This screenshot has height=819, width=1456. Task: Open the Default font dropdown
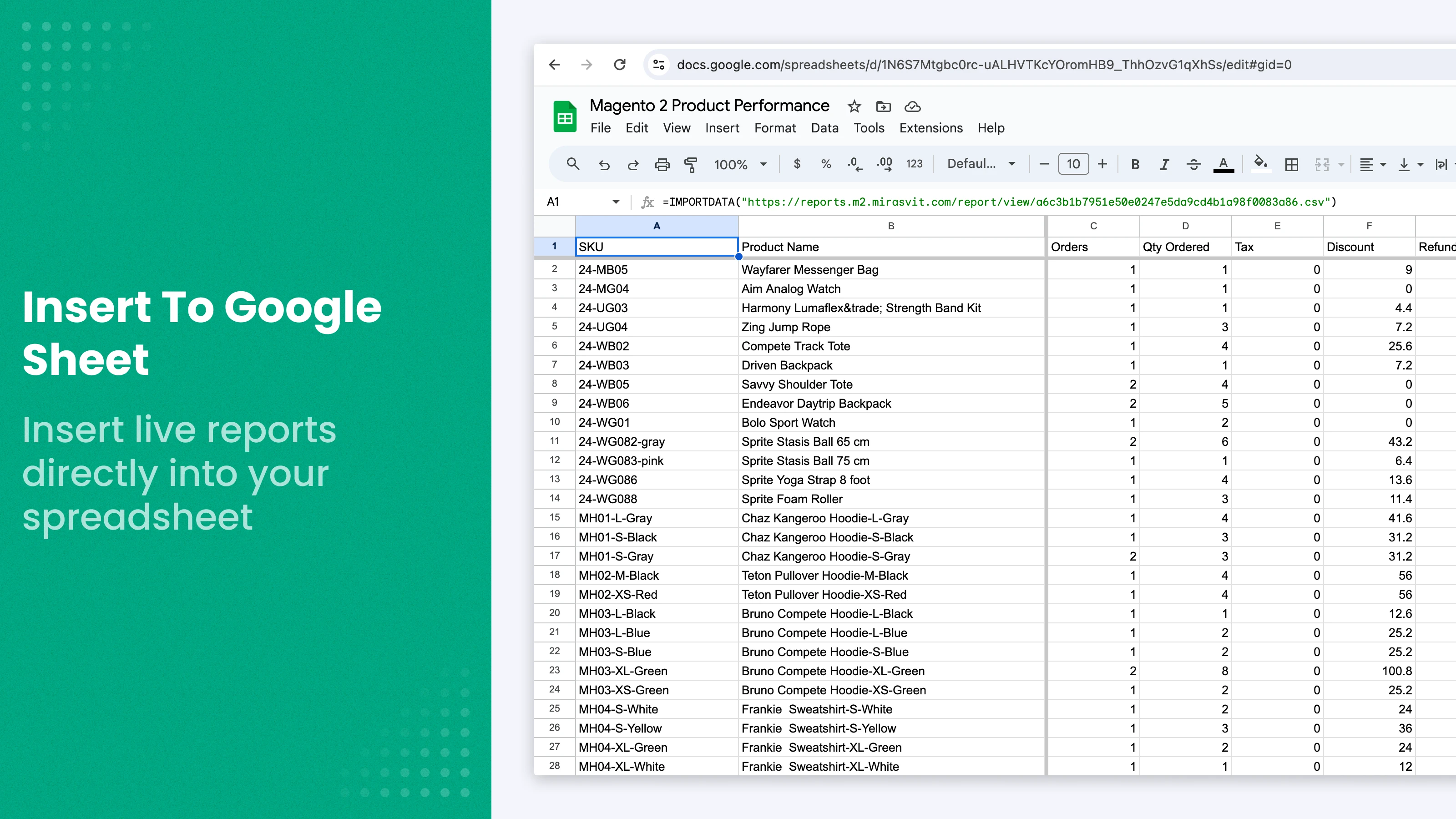(x=981, y=164)
